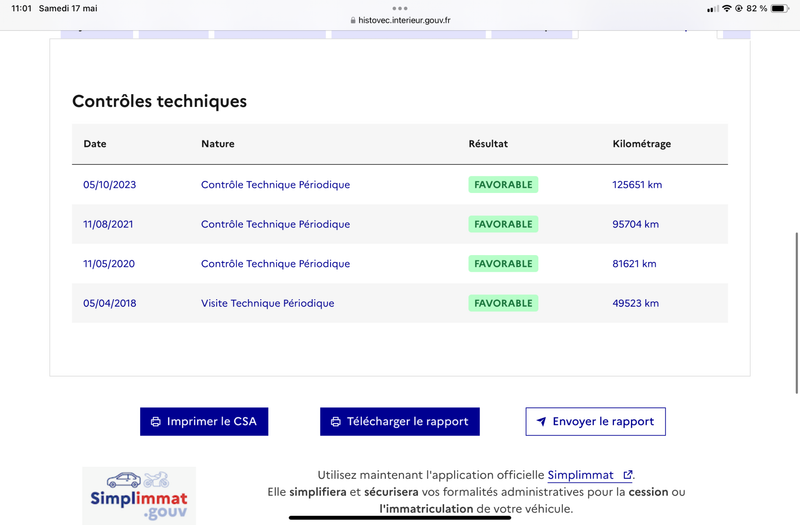Image resolution: width=800 pixels, height=525 pixels.
Task: Click the external link icon after Simplimmat
Action: (628, 475)
